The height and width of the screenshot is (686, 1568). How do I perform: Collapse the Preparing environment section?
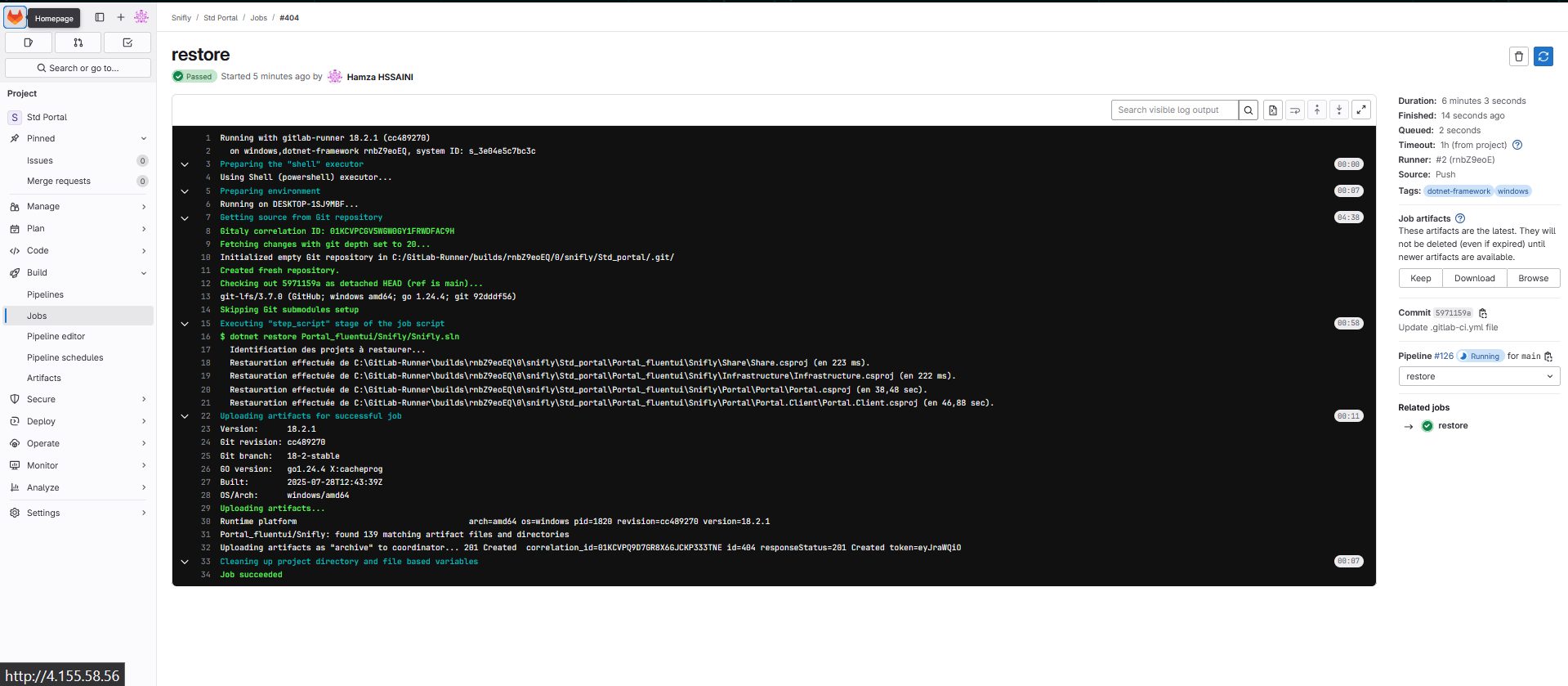[185, 192]
